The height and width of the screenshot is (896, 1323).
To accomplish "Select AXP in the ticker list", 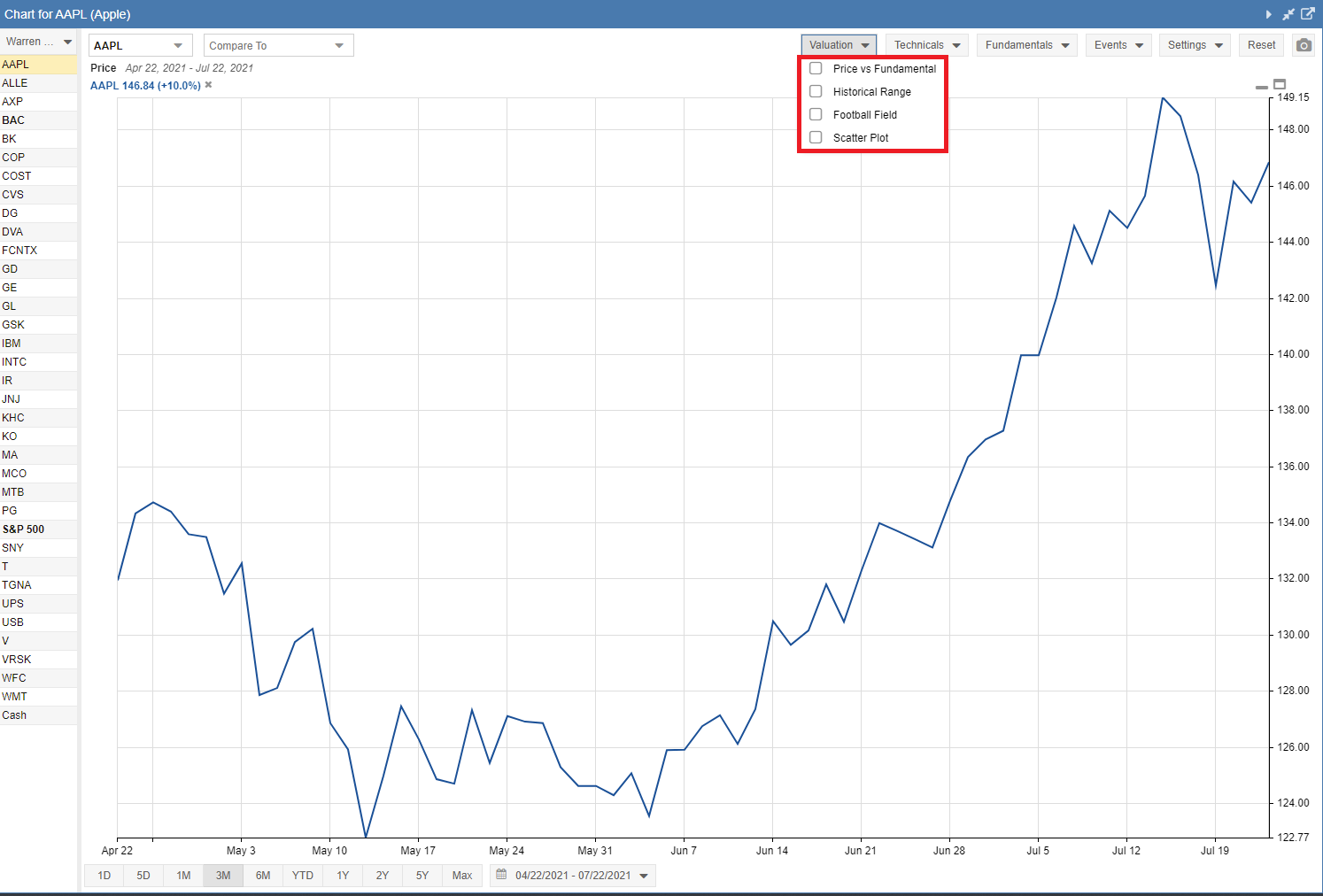I will point(39,102).
